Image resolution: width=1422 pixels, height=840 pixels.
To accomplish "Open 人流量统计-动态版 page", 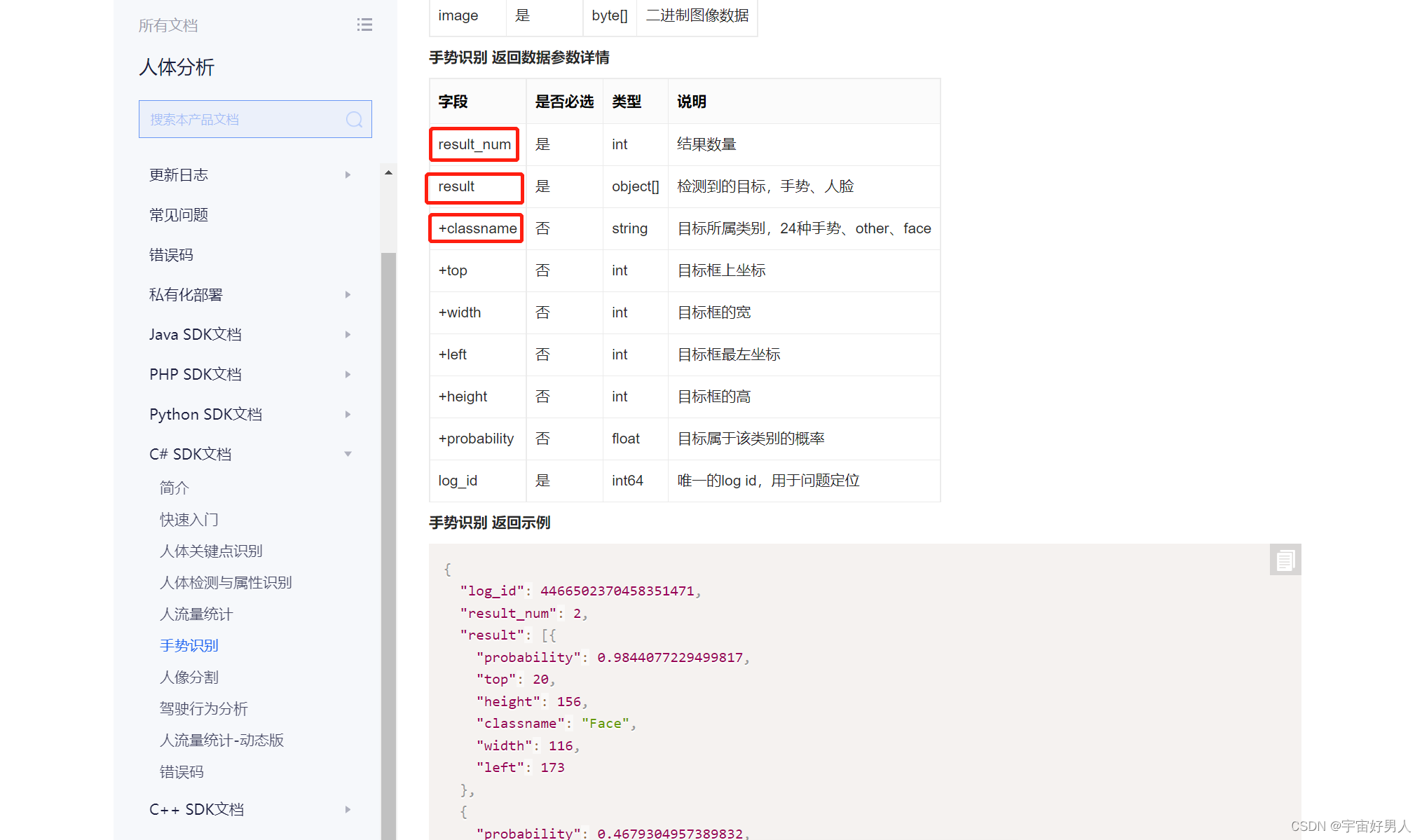I will pyautogui.click(x=221, y=740).
